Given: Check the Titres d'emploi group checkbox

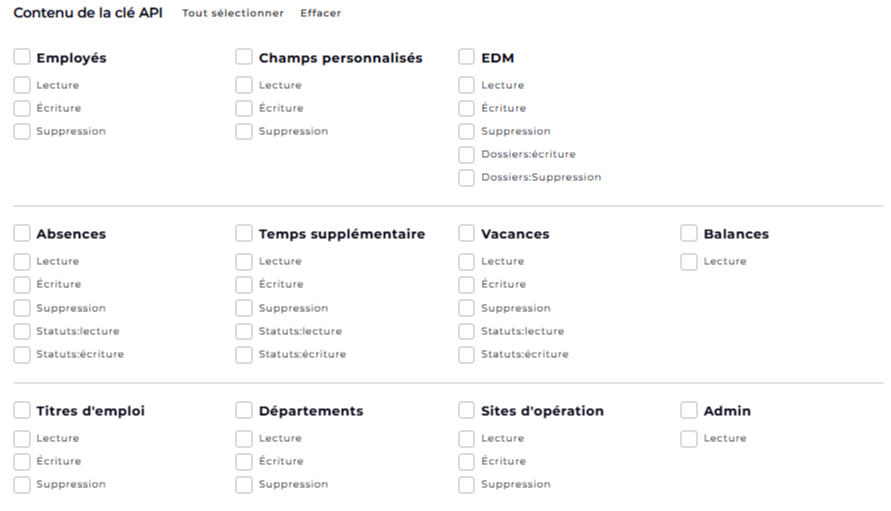Looking at the screenshot, I should [x=22, y=410].
